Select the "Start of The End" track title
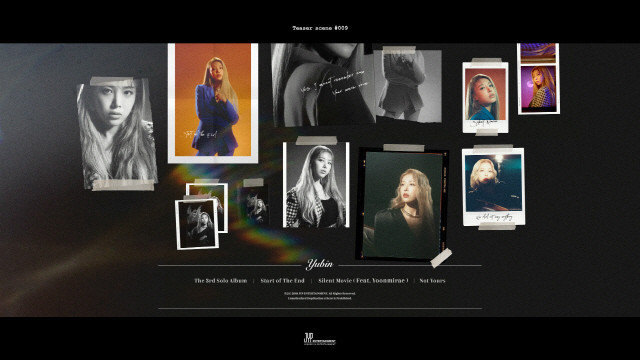Image resolution: width=640 pixels, height=360 pixels. 282,281
